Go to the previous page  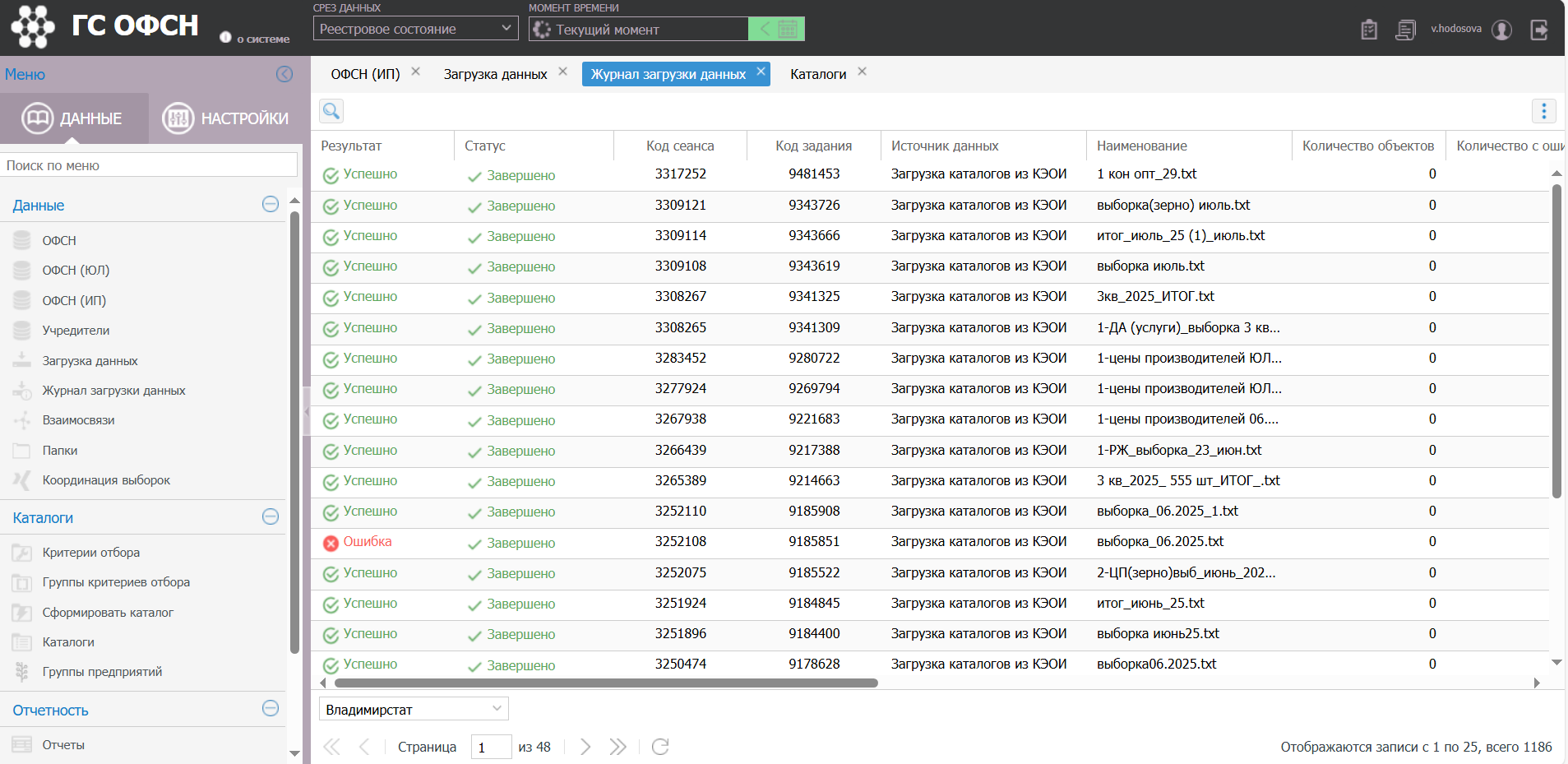pyautogui.click(x=364, y=747)
